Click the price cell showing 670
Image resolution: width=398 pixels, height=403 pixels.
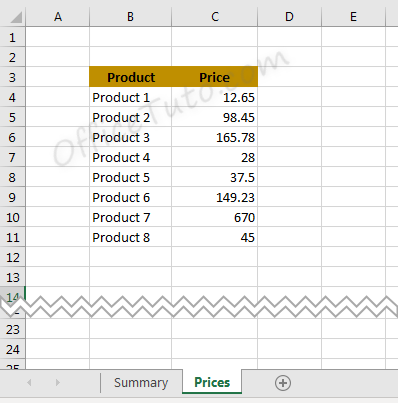pyautogui.click(x=215, y=217)
